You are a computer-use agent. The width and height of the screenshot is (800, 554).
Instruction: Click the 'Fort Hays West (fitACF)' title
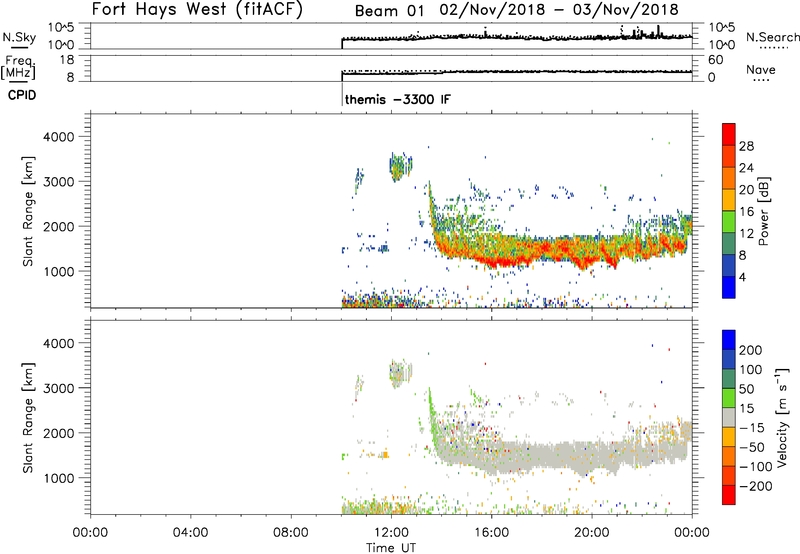tap(197, 9)
